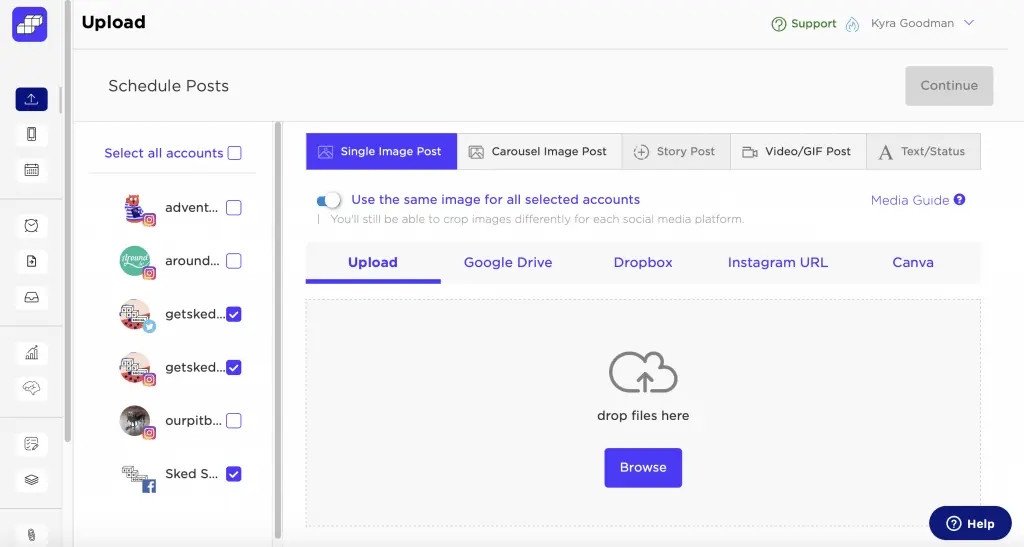This screenshot has height=547, width=1024.
Task: Switch to the Google Drive tab
Action: 507,263
